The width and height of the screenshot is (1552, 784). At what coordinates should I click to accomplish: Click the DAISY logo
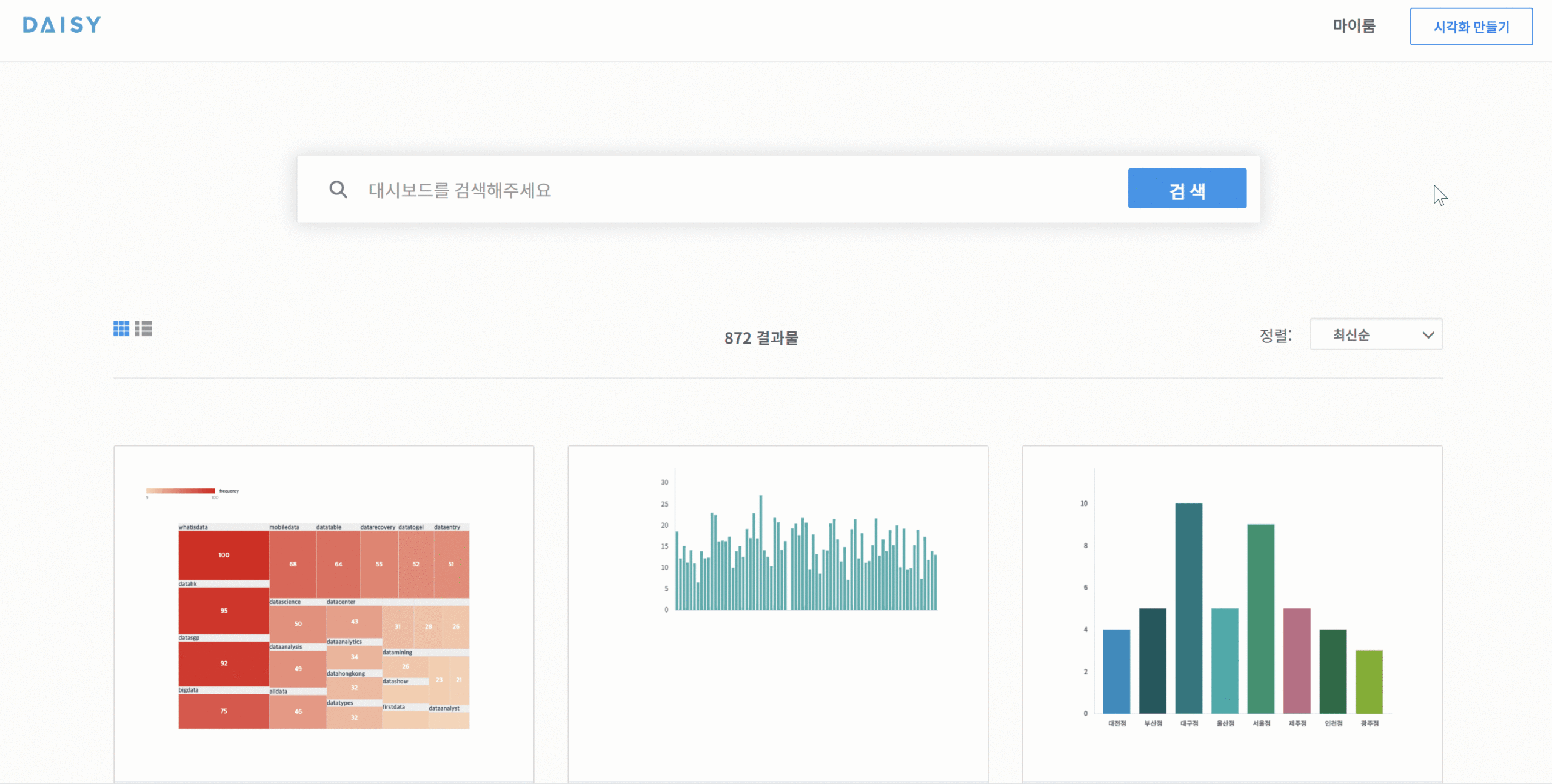click(x=61, y=25)
